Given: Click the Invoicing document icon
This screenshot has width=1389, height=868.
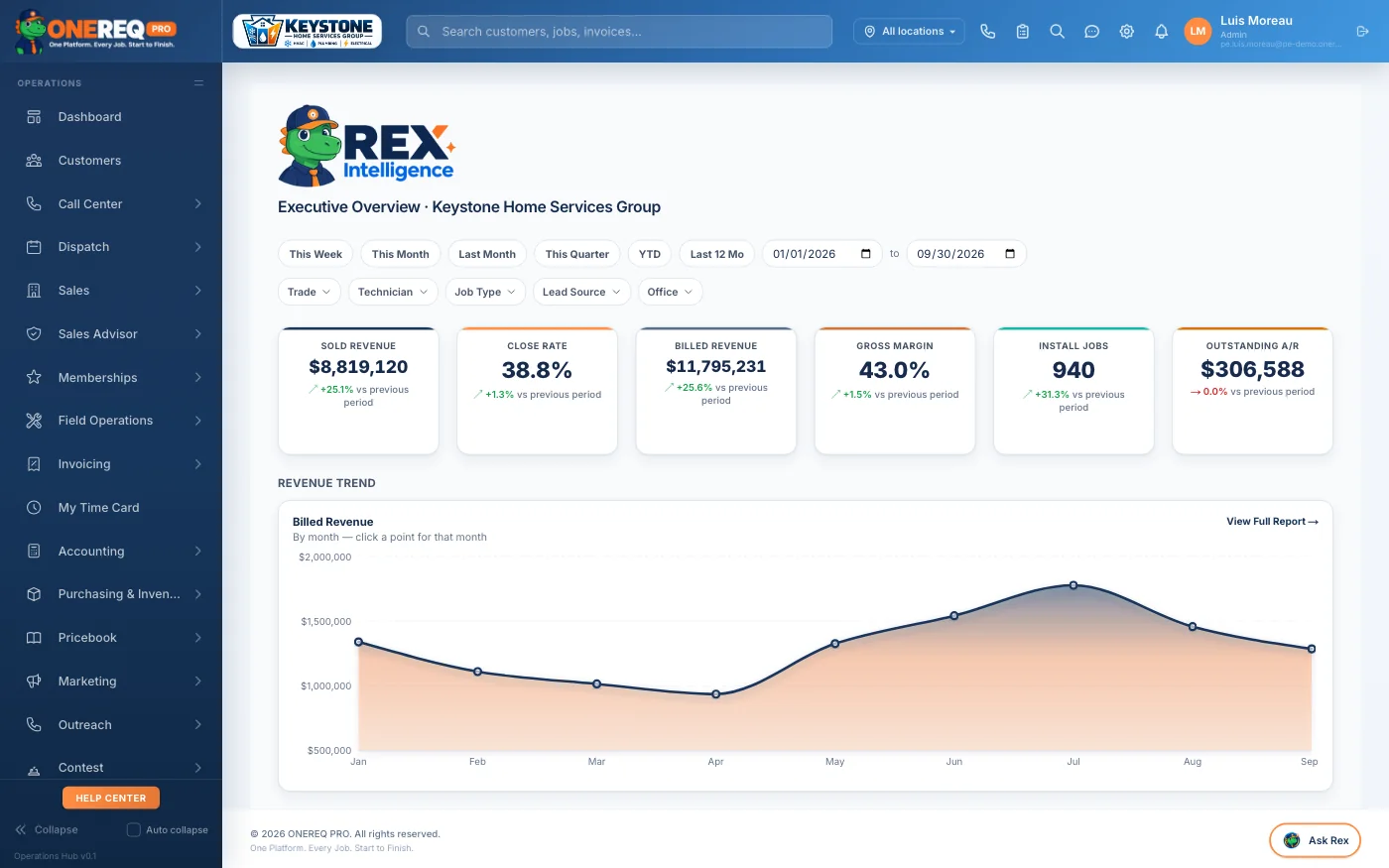Looking at the screenshot, I should tap(34, 464).
